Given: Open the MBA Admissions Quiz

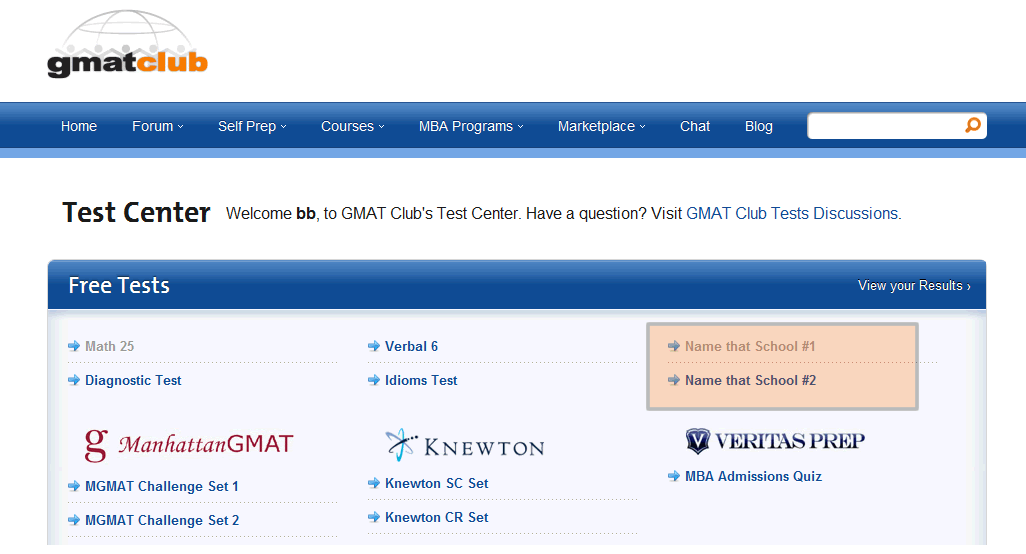Looking at the screenshot, I should (x=753, y=476).
